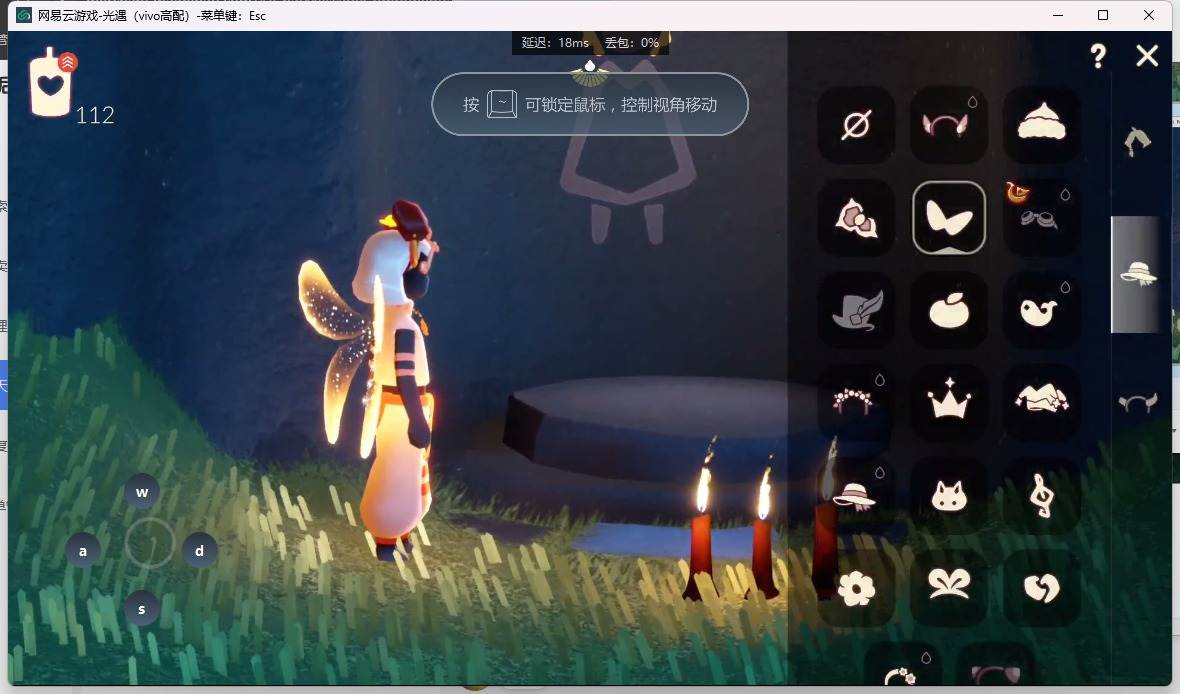Click the mouse-lock hint banner
The width and height of the screenshot is (1180, 694).
(x=590, y=104)
